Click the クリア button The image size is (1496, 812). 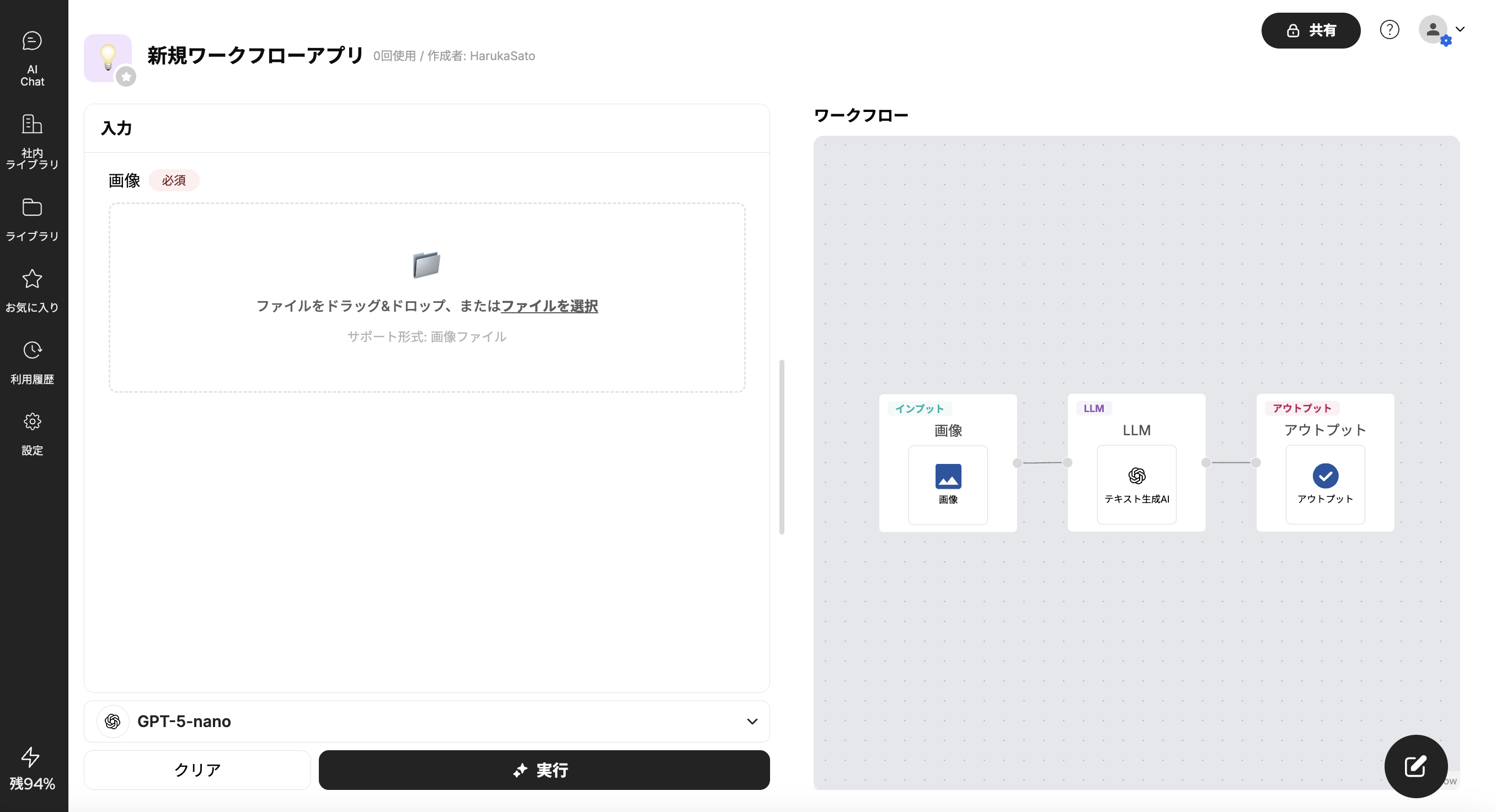pyautogui.click(x=197, y=770)
